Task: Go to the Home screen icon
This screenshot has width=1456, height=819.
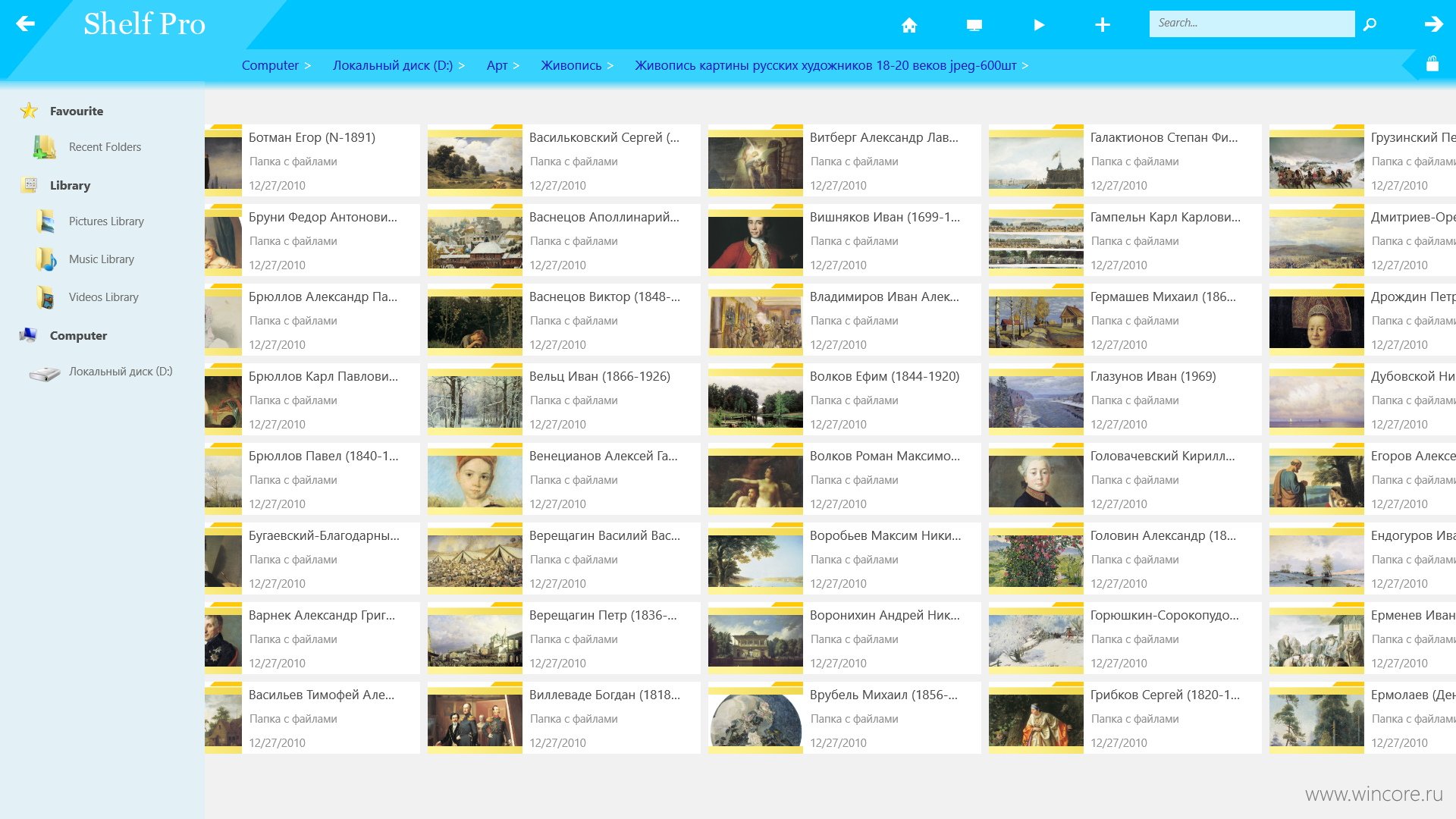Action: pyautogui.click(x=909, y=25)
